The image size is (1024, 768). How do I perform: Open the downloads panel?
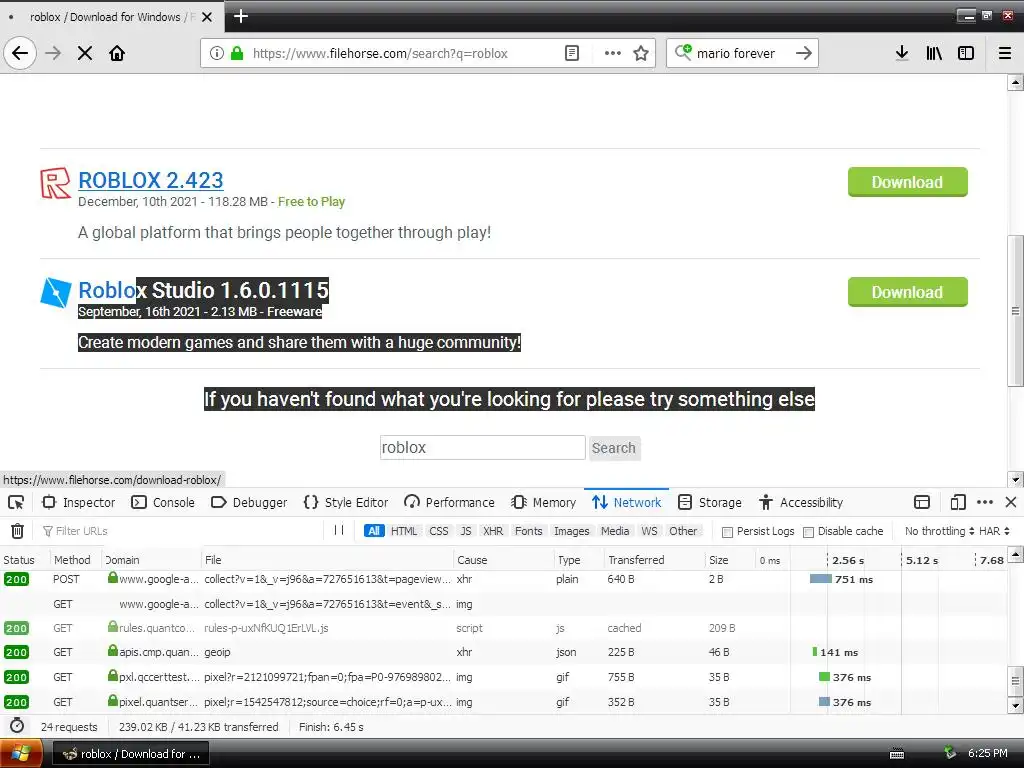pos(902,53)
